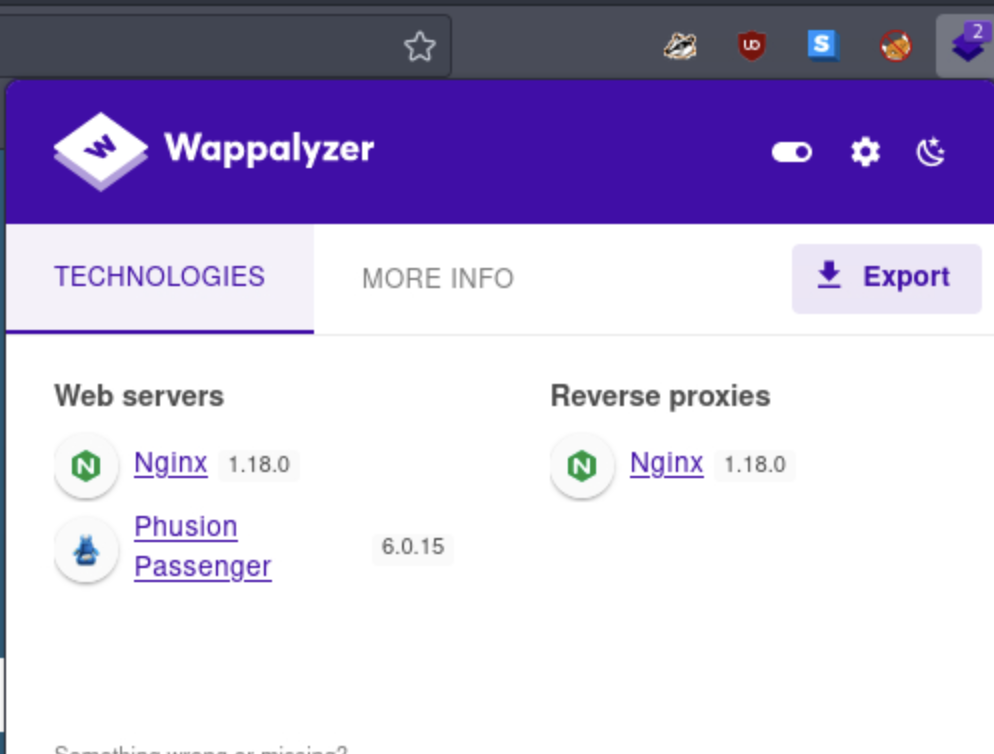Open the Wappalyzer toolbar icon showing badge 2

click(x=965, y=45)
